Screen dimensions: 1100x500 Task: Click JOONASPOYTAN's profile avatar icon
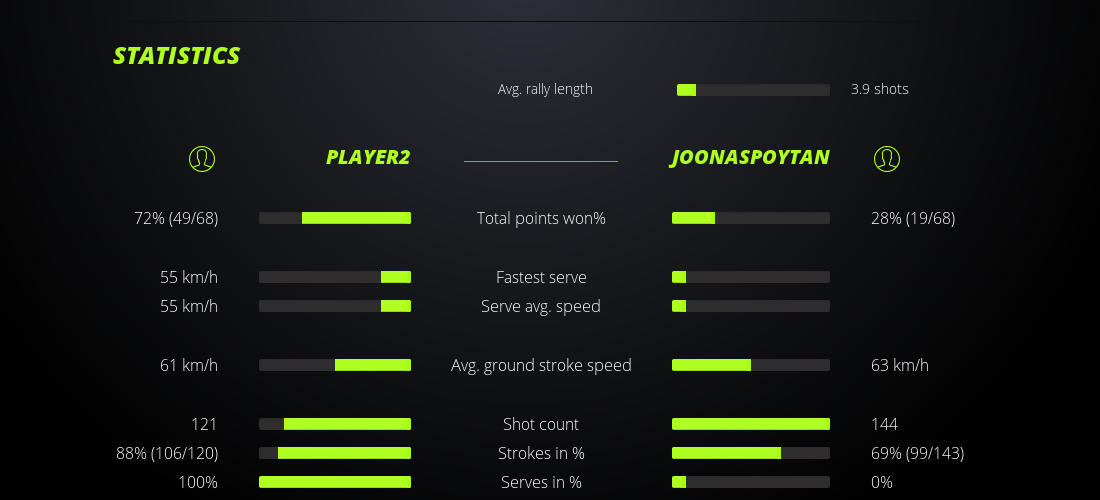(x=887, y=158)
